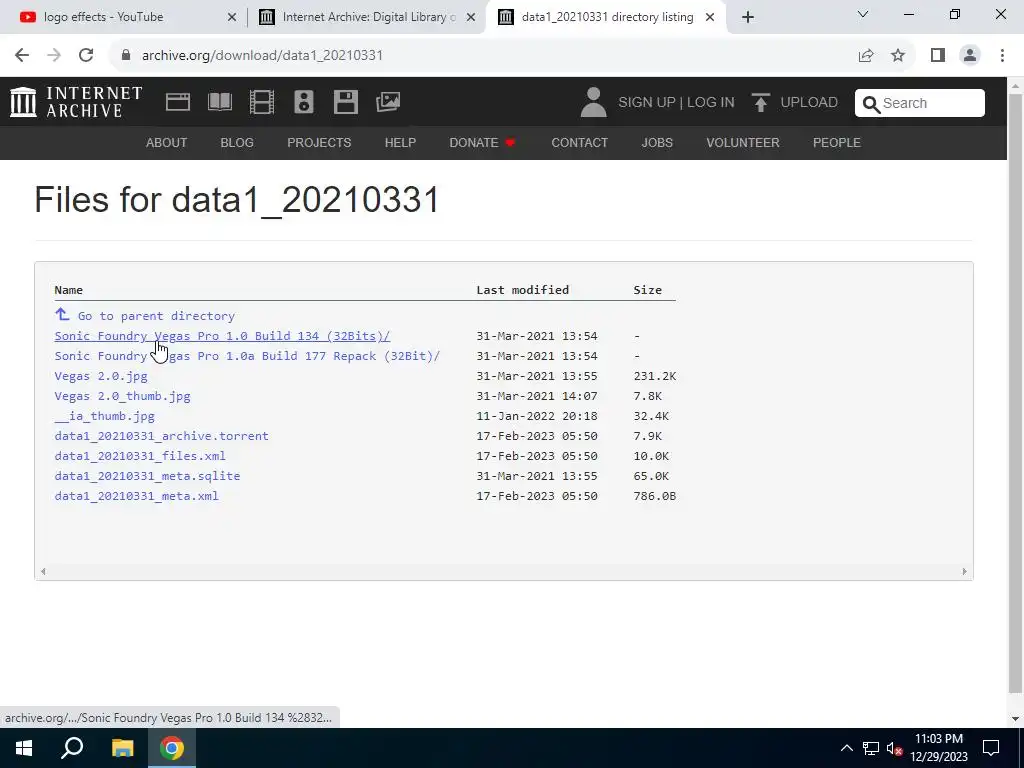The width and height of the screenshot is (1024, 768).
Task: Open the Software floppy disk icon
Action: pyautogui.click(x=345, y=102)
